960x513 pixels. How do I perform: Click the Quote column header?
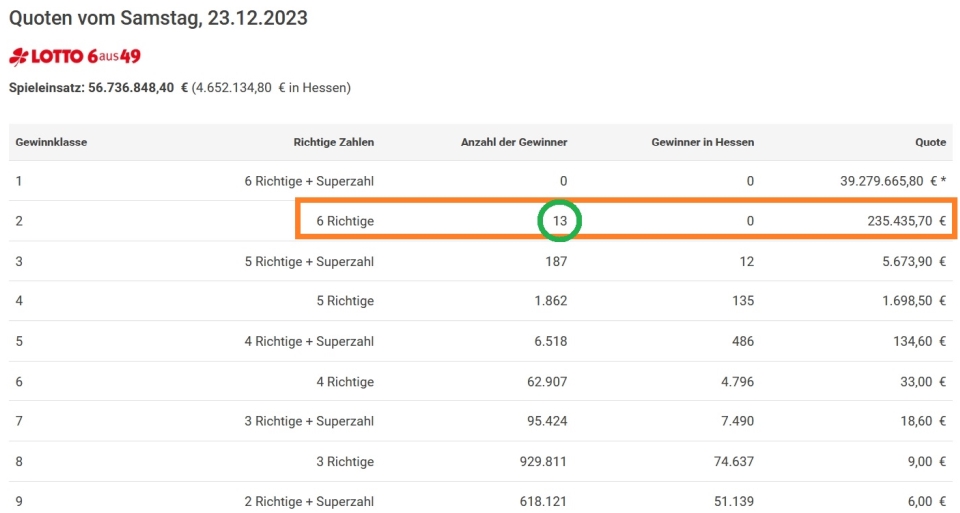pyautogui.click(x=931, y=142)
